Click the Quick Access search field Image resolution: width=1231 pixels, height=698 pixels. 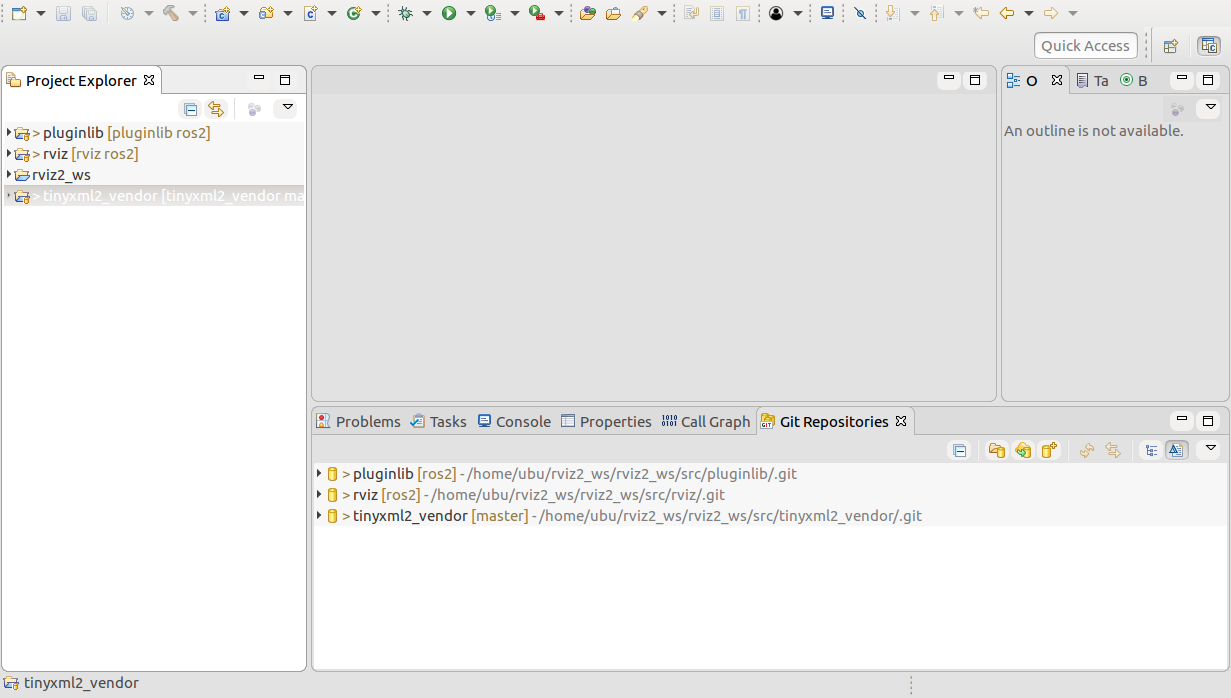click(1085, 46)
